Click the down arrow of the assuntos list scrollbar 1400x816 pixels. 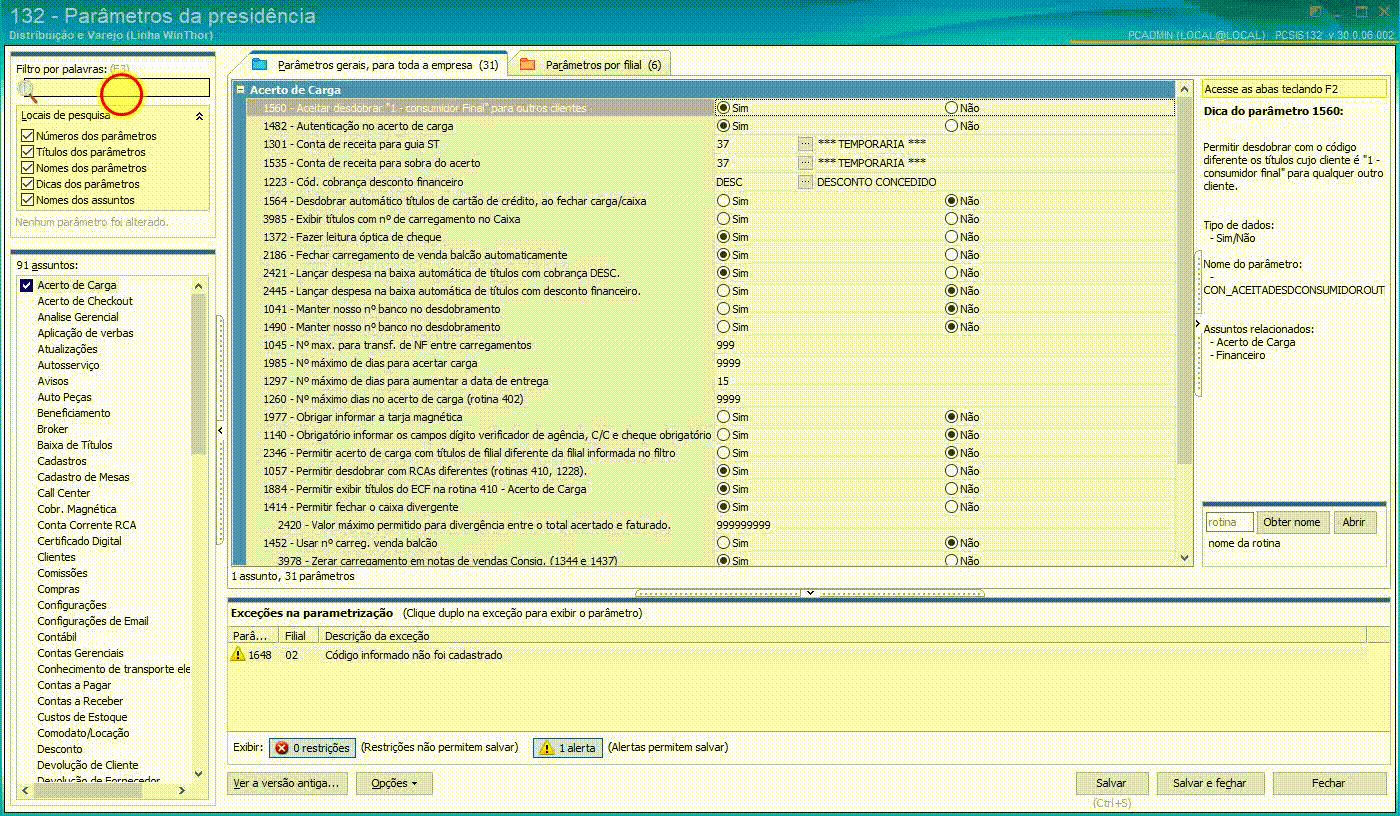point(198,773)
